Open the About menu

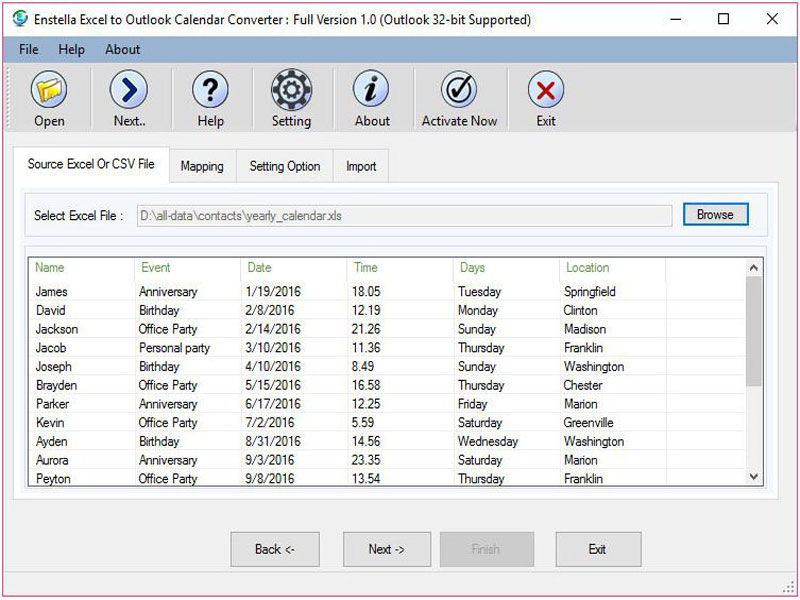123,49
